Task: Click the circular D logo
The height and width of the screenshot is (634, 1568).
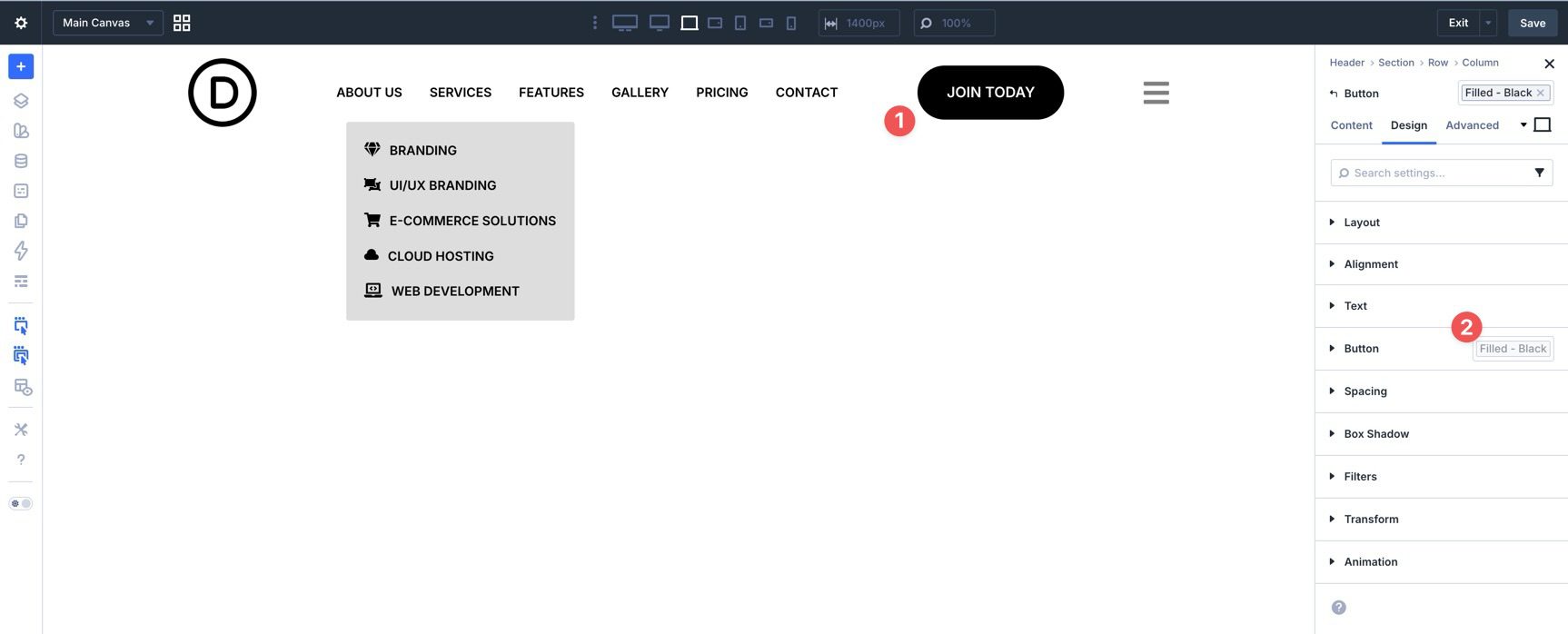Action: pos(223,93)
